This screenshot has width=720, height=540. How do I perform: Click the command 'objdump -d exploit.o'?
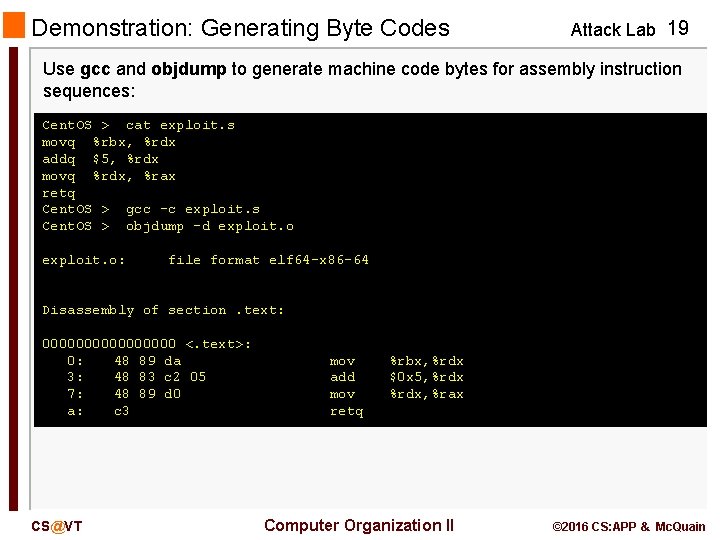tap(210, 226)
